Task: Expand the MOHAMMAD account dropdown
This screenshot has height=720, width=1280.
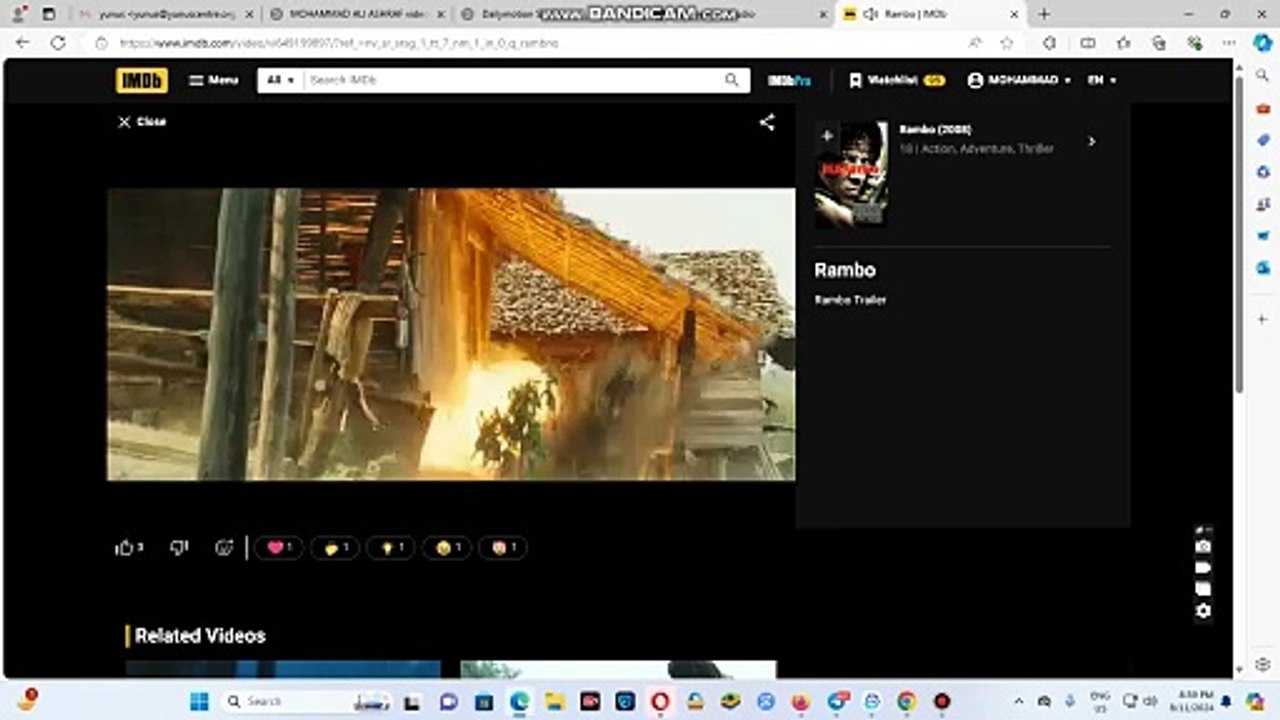Action: tap(1019, 80)
